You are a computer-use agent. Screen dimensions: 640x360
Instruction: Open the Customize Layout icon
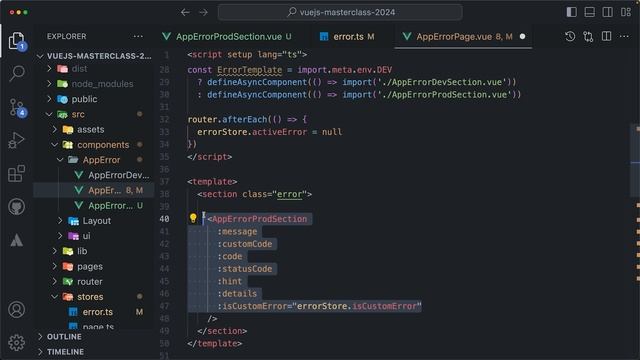click(626, 12)
